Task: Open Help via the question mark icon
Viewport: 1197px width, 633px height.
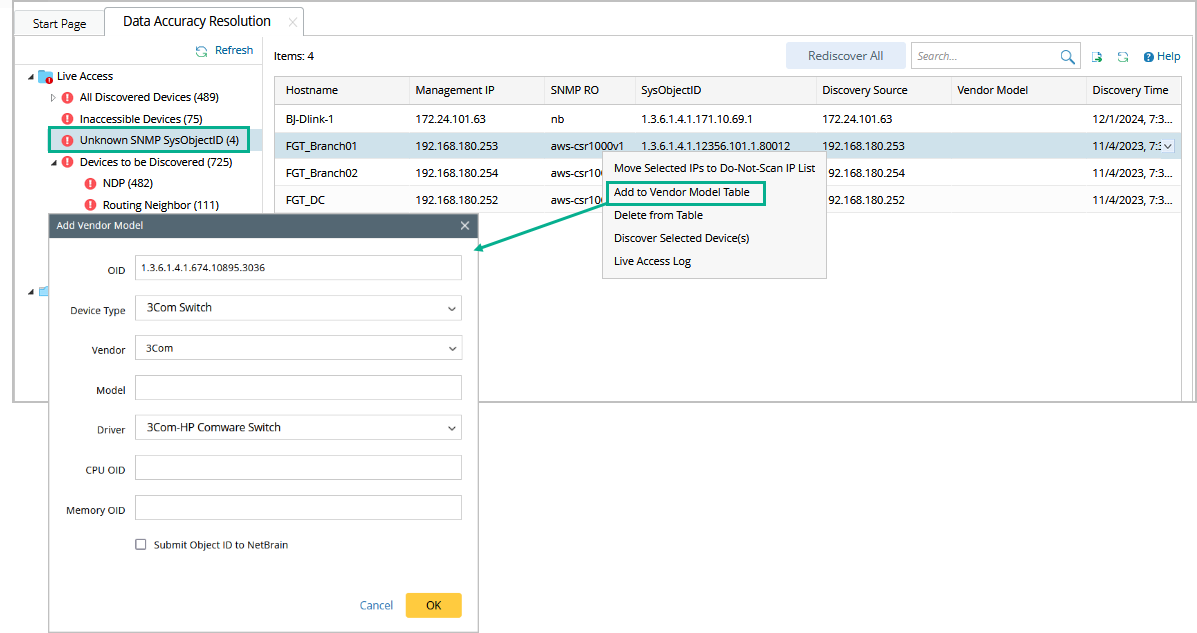Action: tap(1149, 57)
